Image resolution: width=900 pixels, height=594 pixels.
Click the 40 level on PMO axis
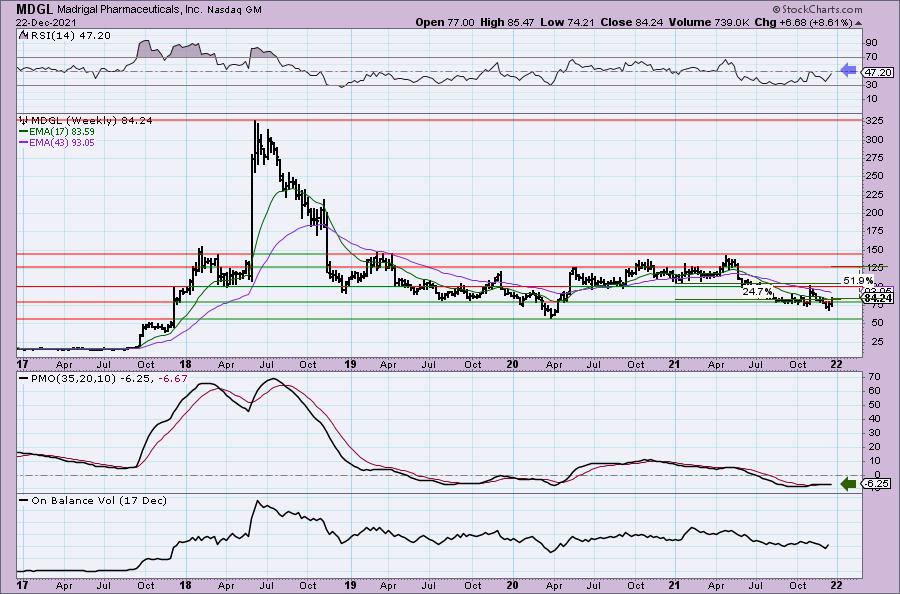873,419
